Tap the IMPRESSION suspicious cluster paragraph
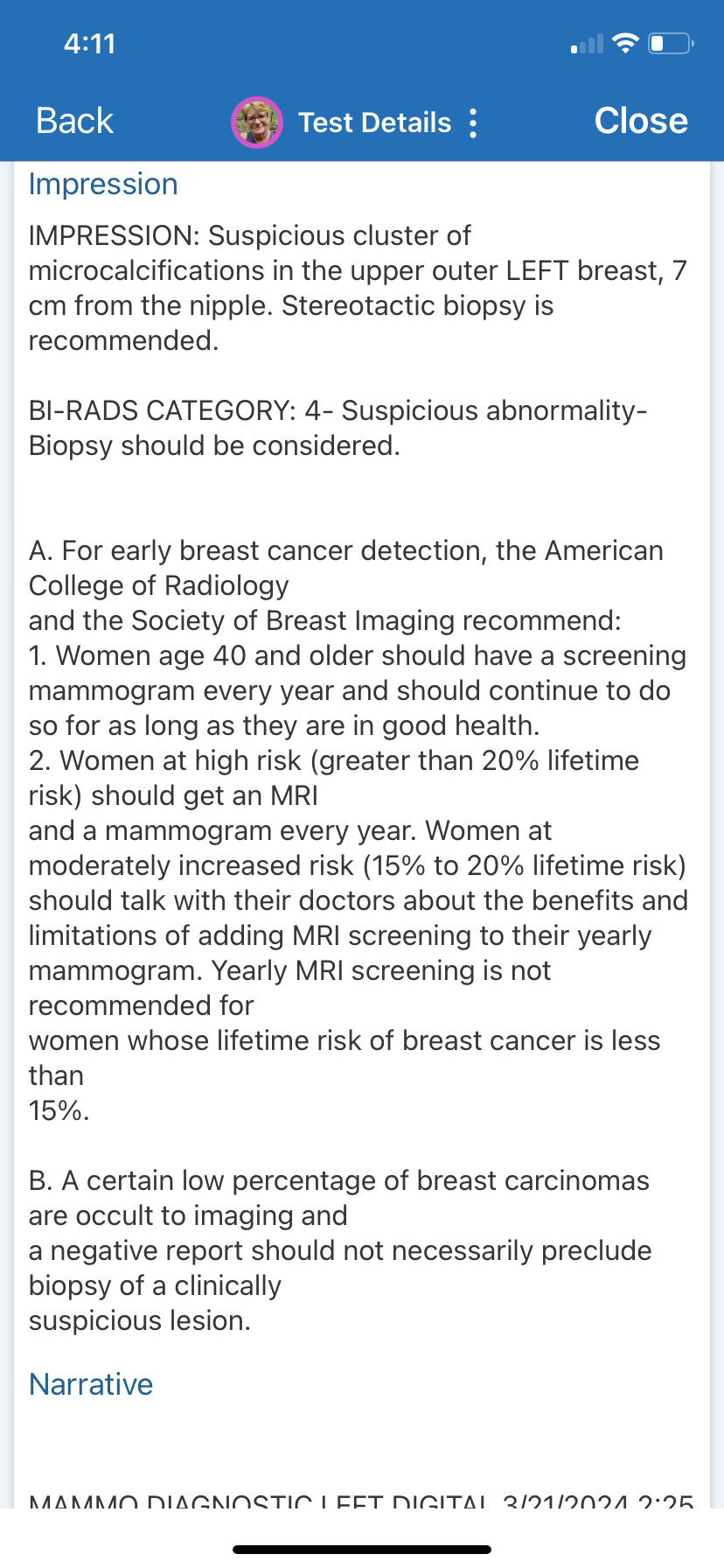The width and height of the screenshot is (724, 1568). (x=358, y=288)
